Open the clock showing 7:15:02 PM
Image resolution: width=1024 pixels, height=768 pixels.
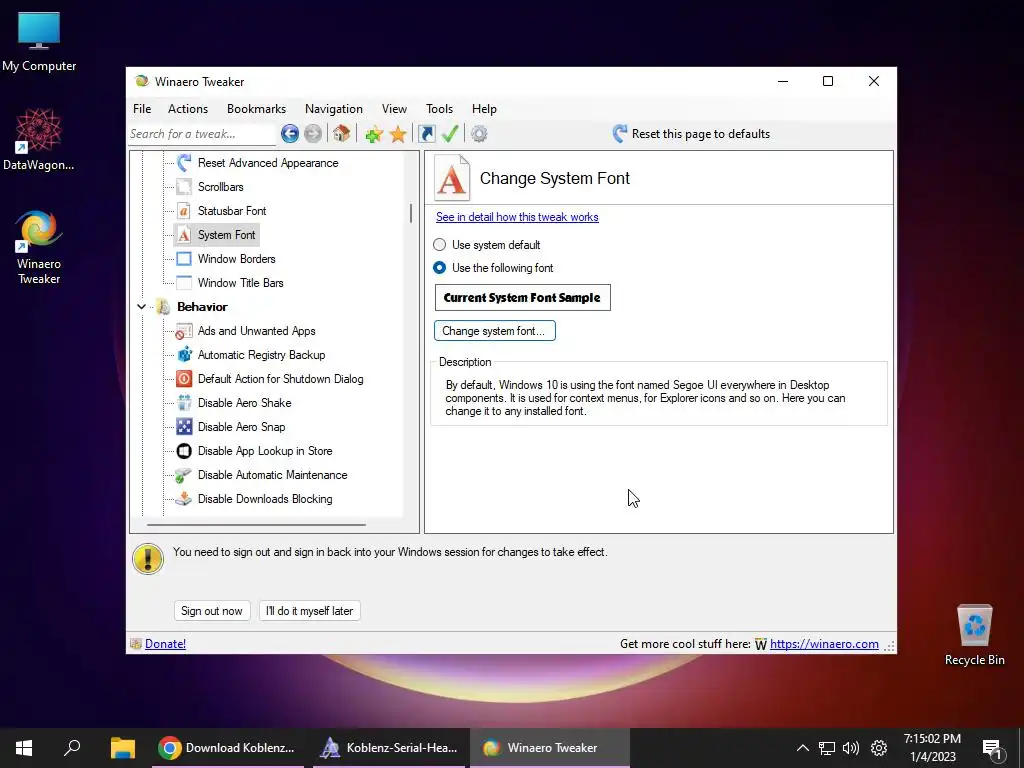[933, 748]
